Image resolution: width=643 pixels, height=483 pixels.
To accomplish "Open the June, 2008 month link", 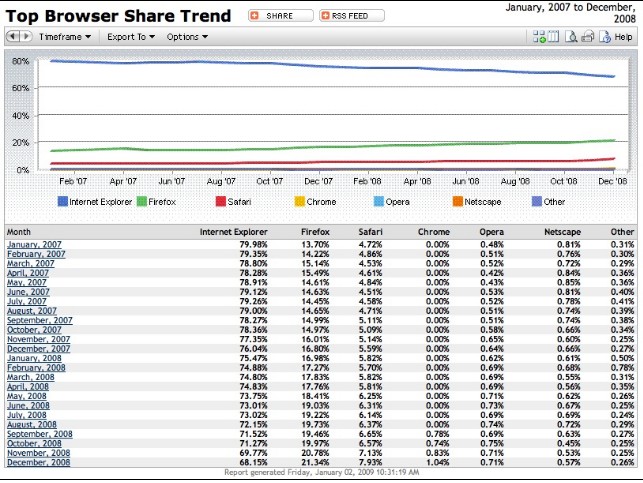I will point(28,406).
